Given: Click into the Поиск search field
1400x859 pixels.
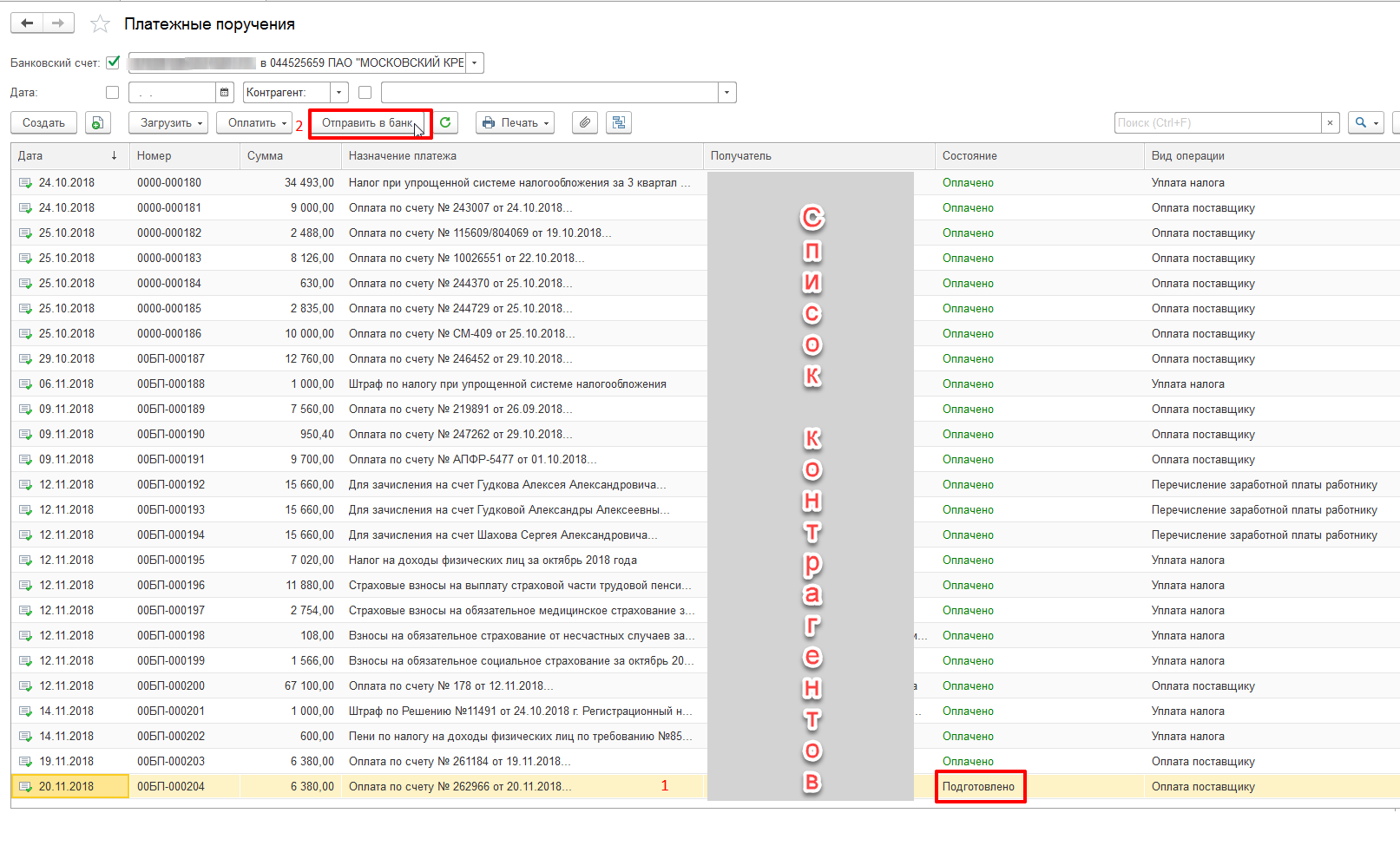Looking at the screenshot, I should click(x=1217, y=123).
